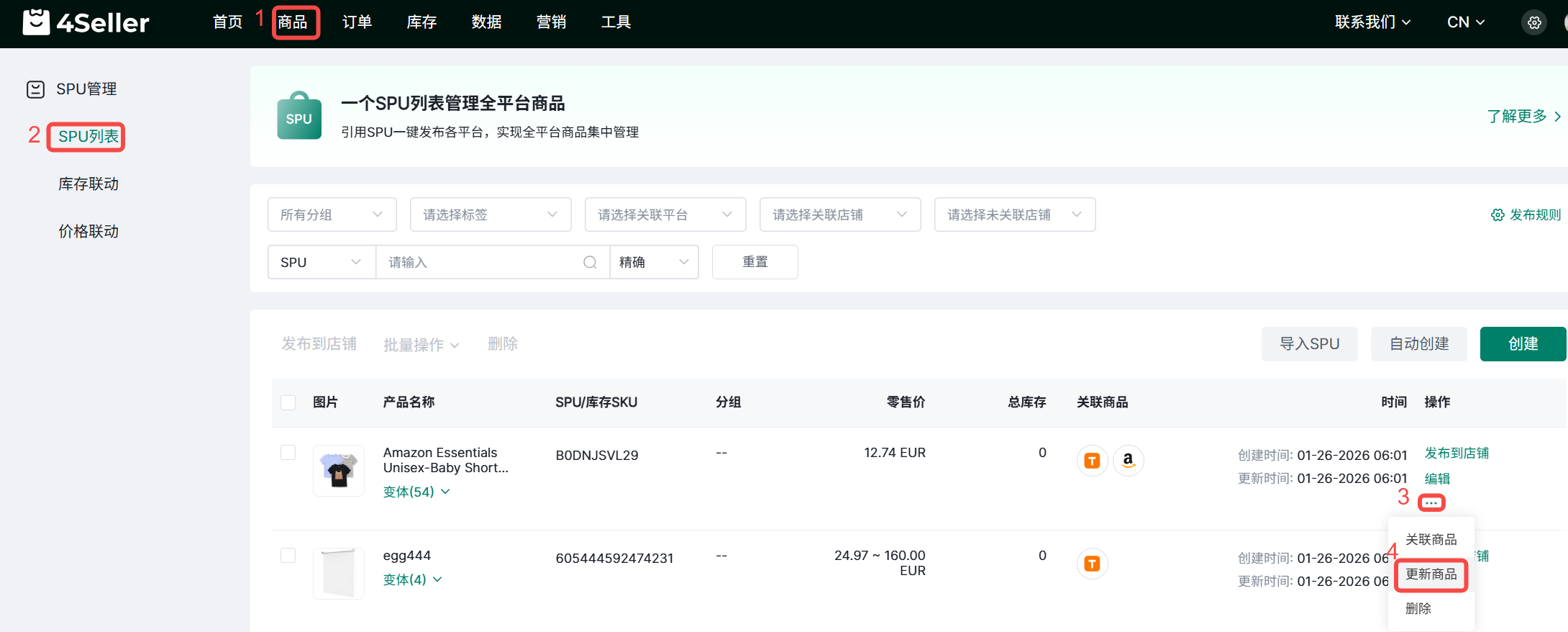
Task: Click the 发布规则 gear icon
Action: tap(1498, 215)
